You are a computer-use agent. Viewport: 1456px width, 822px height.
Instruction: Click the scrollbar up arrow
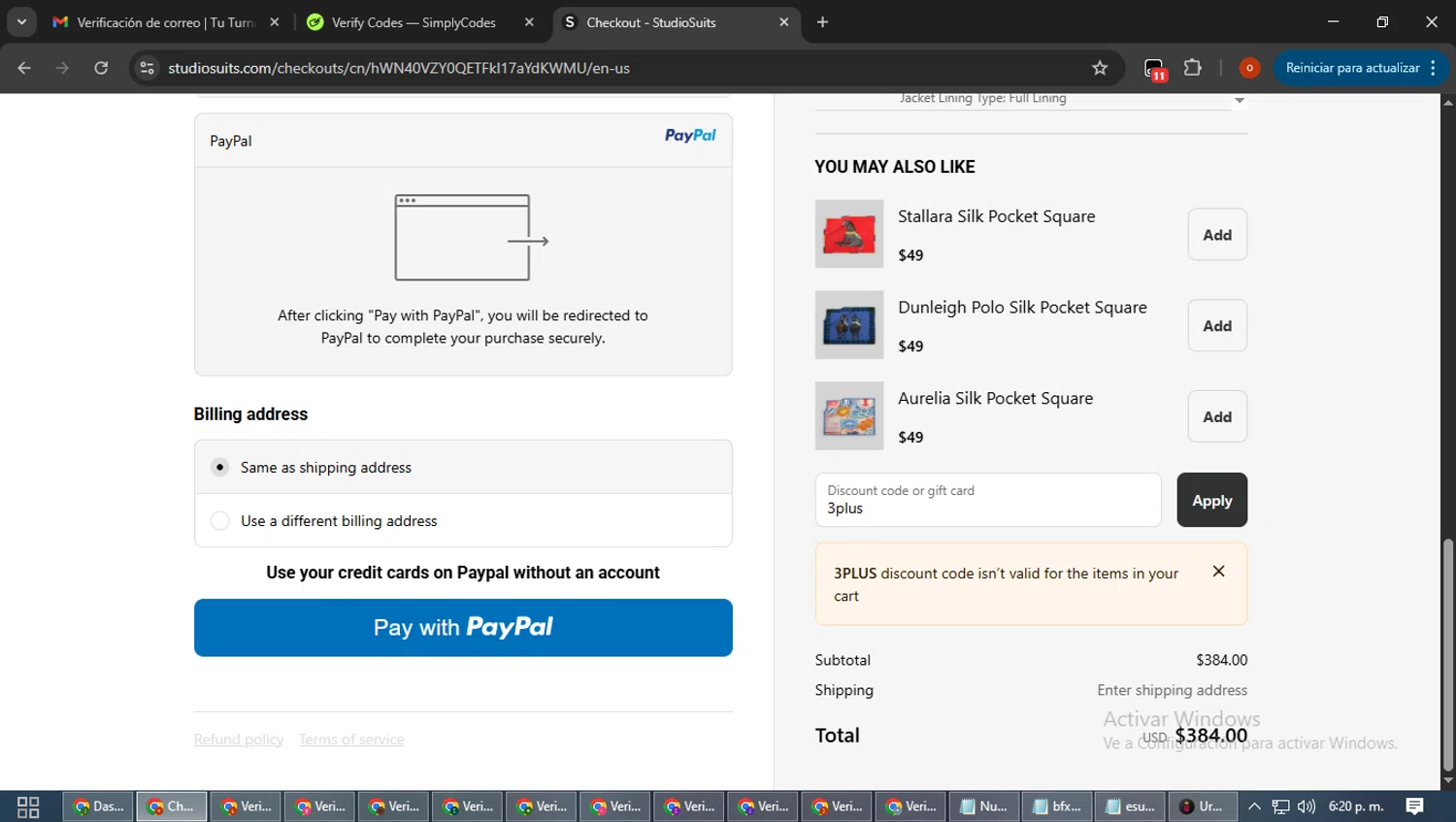1448,101
